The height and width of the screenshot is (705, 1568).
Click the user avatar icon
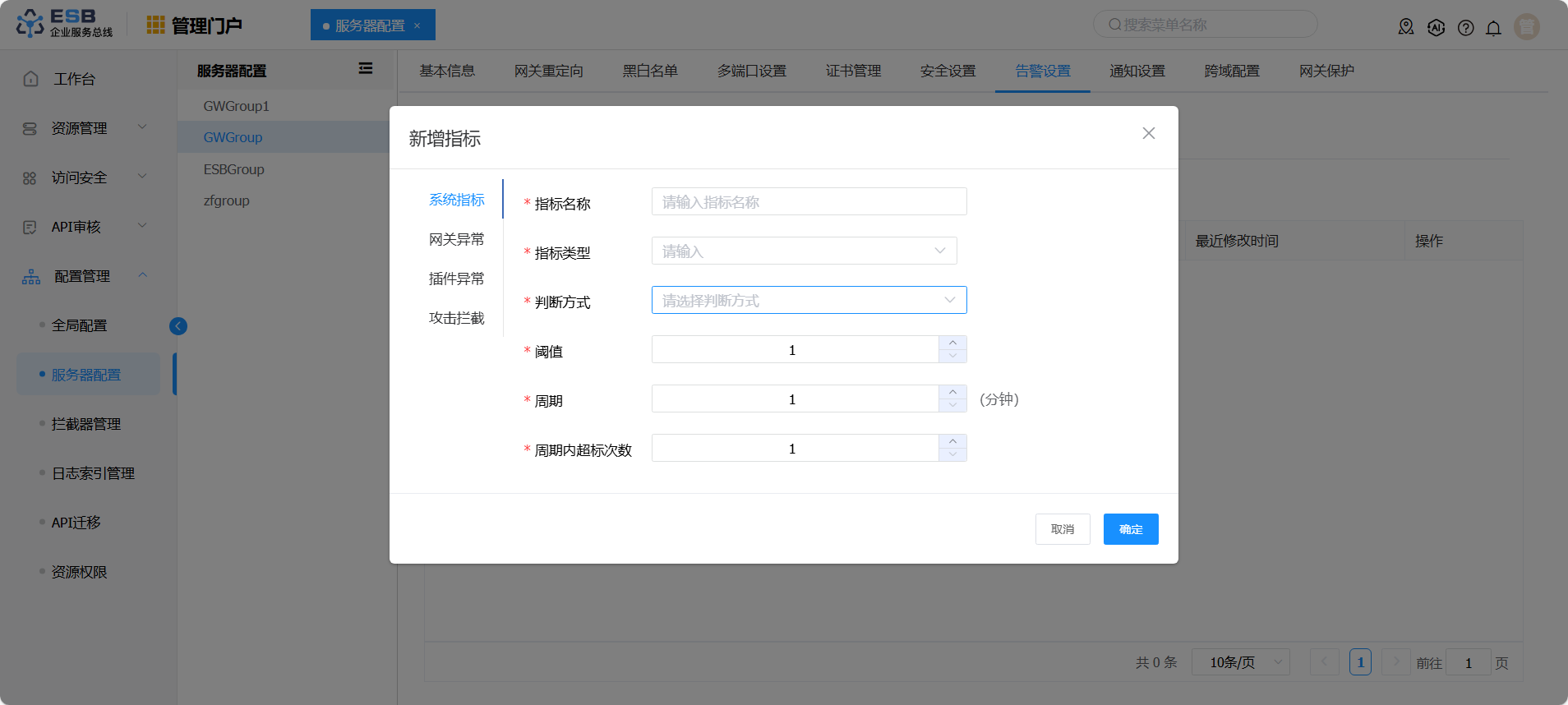(x=1526, y=27)
